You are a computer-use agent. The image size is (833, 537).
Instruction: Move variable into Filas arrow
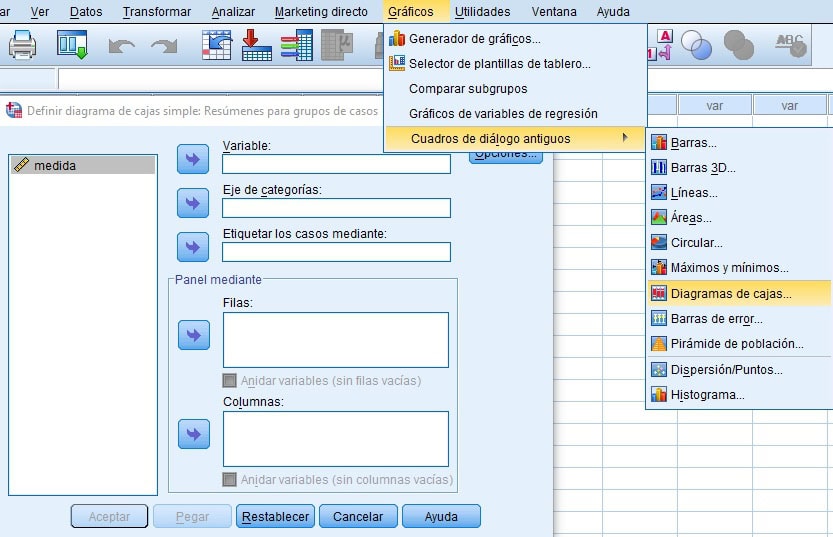click(x=194, y=335)
